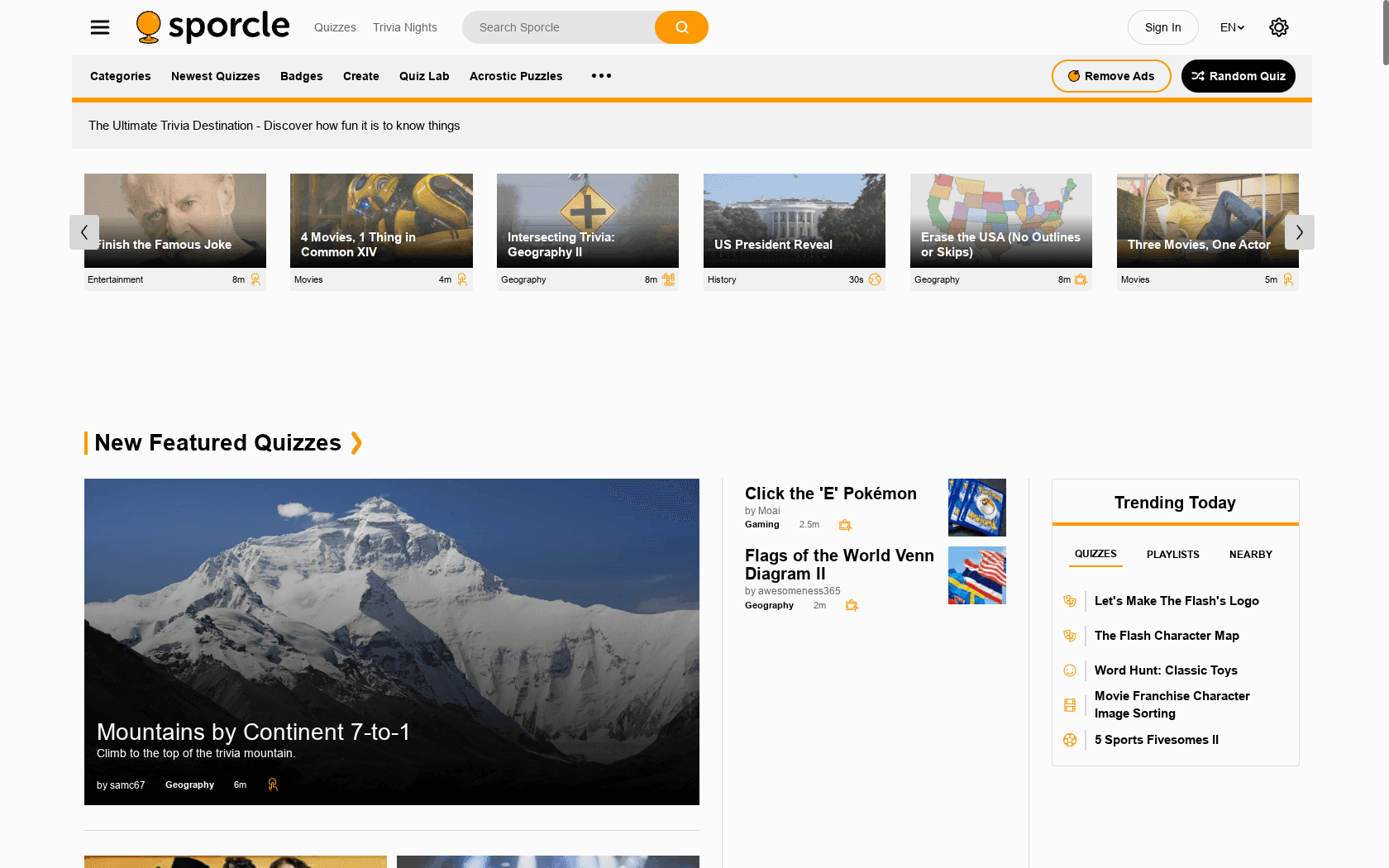Click the drama masks icon beside The Flash Character Map
This screenshot has height=868, width=1389.
pos(1070,636)
